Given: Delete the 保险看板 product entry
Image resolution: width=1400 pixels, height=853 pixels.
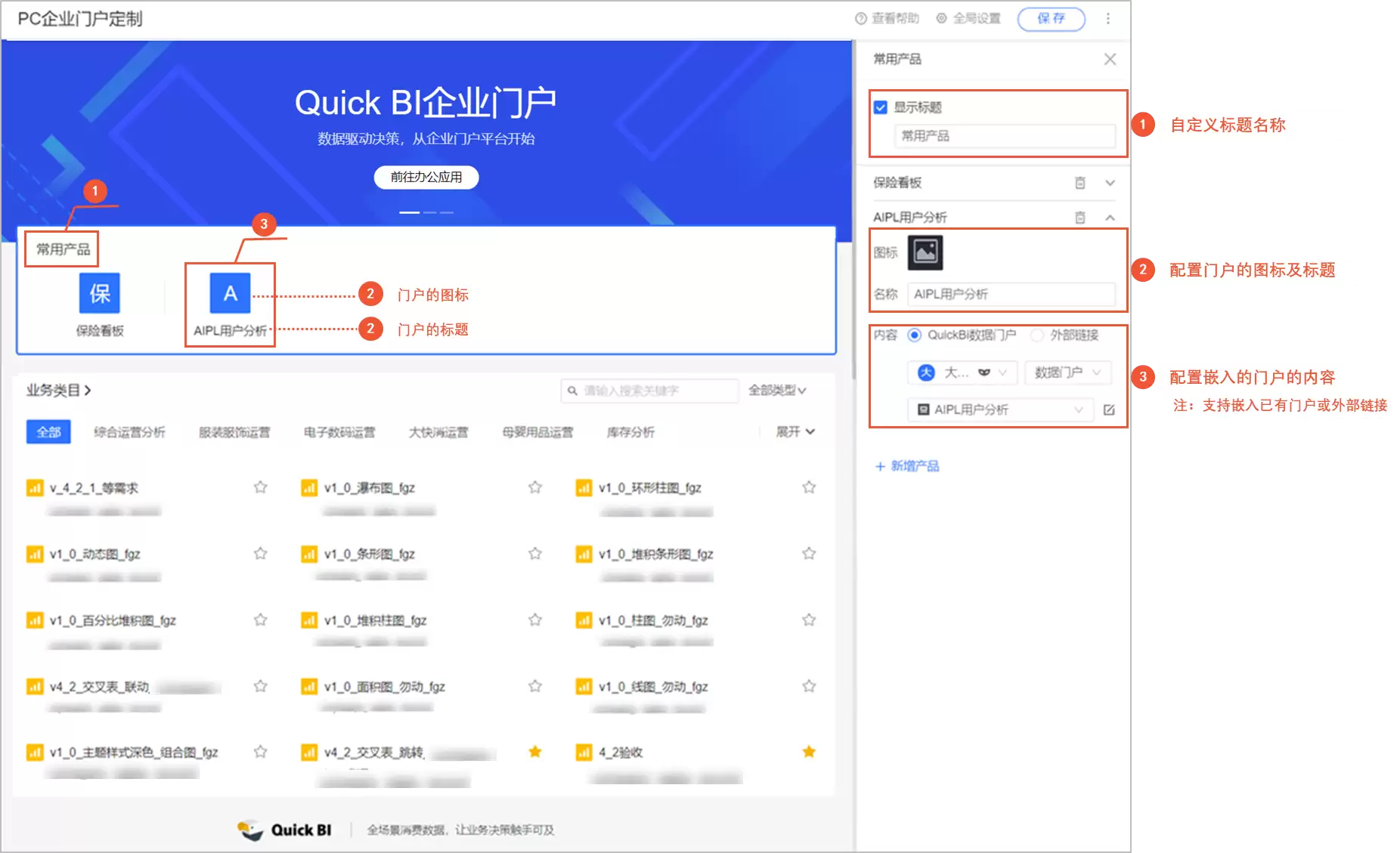Looking at the screenshot, I should coord(1080,183).
